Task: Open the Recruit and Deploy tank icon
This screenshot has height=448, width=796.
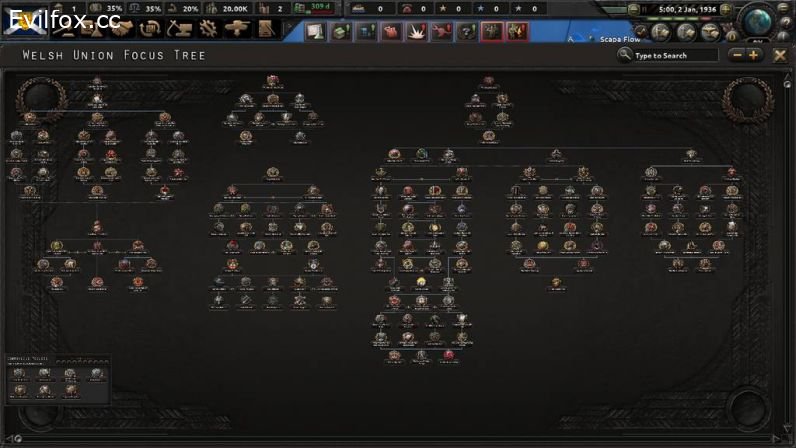Action: point(237,28)
